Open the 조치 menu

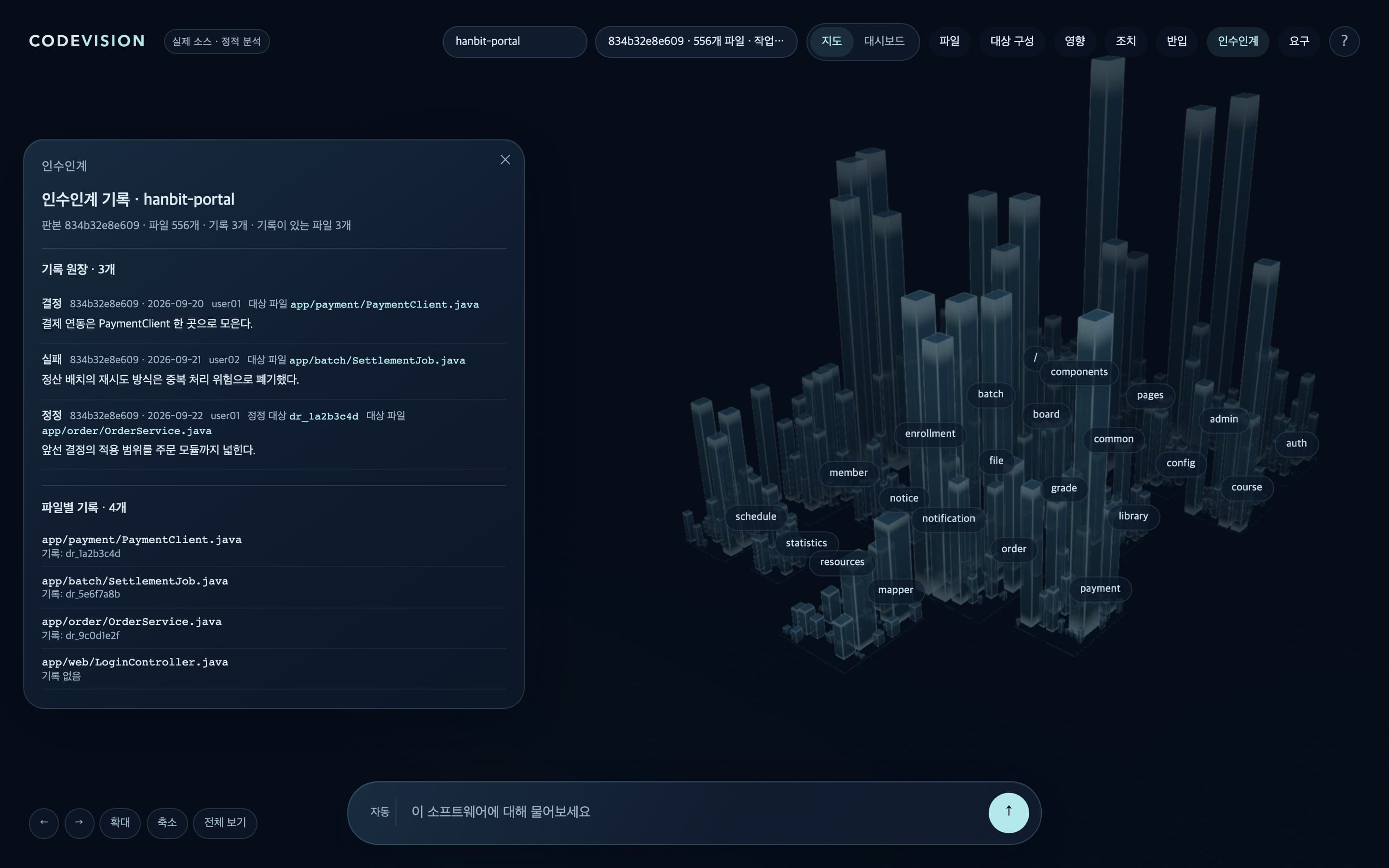point(1126,41)
